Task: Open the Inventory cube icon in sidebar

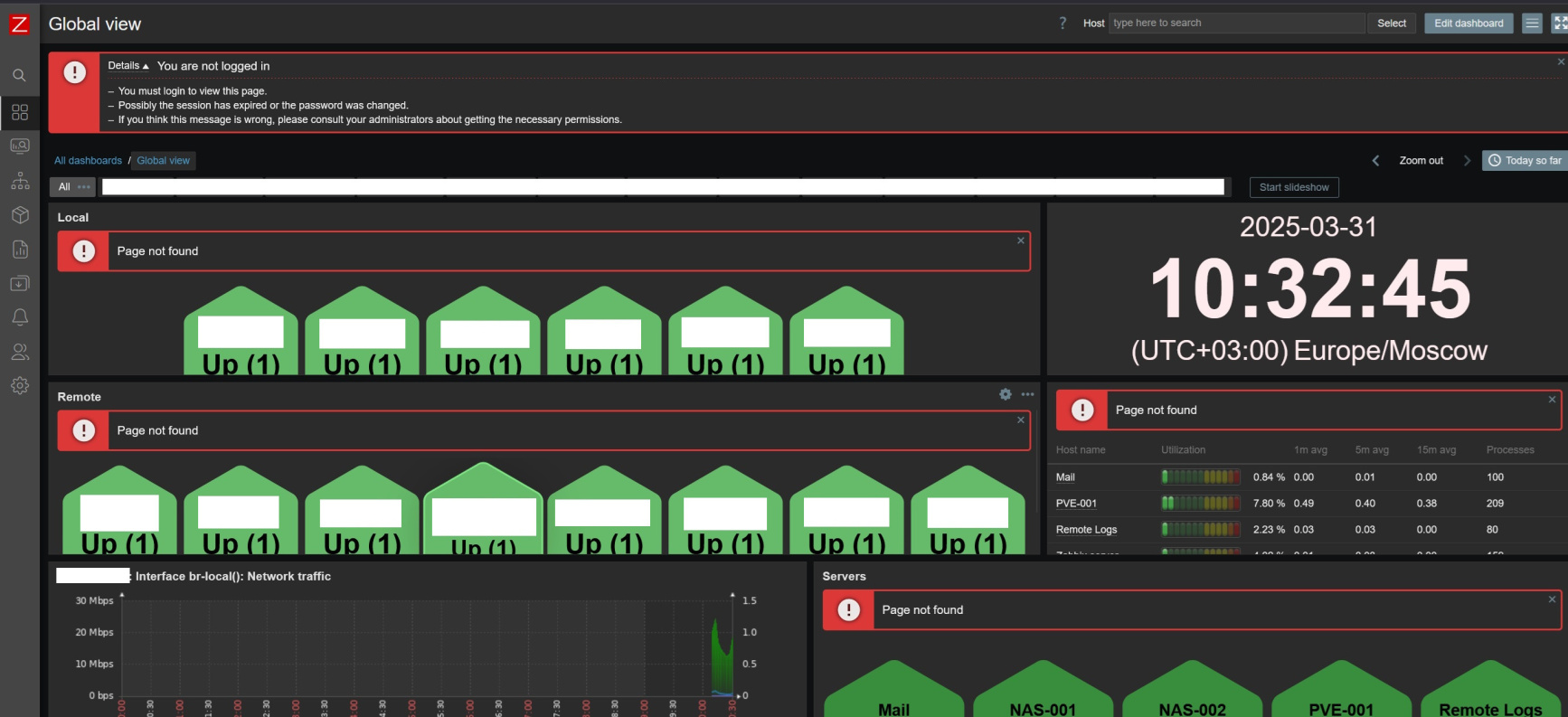Action: point(20,215)
